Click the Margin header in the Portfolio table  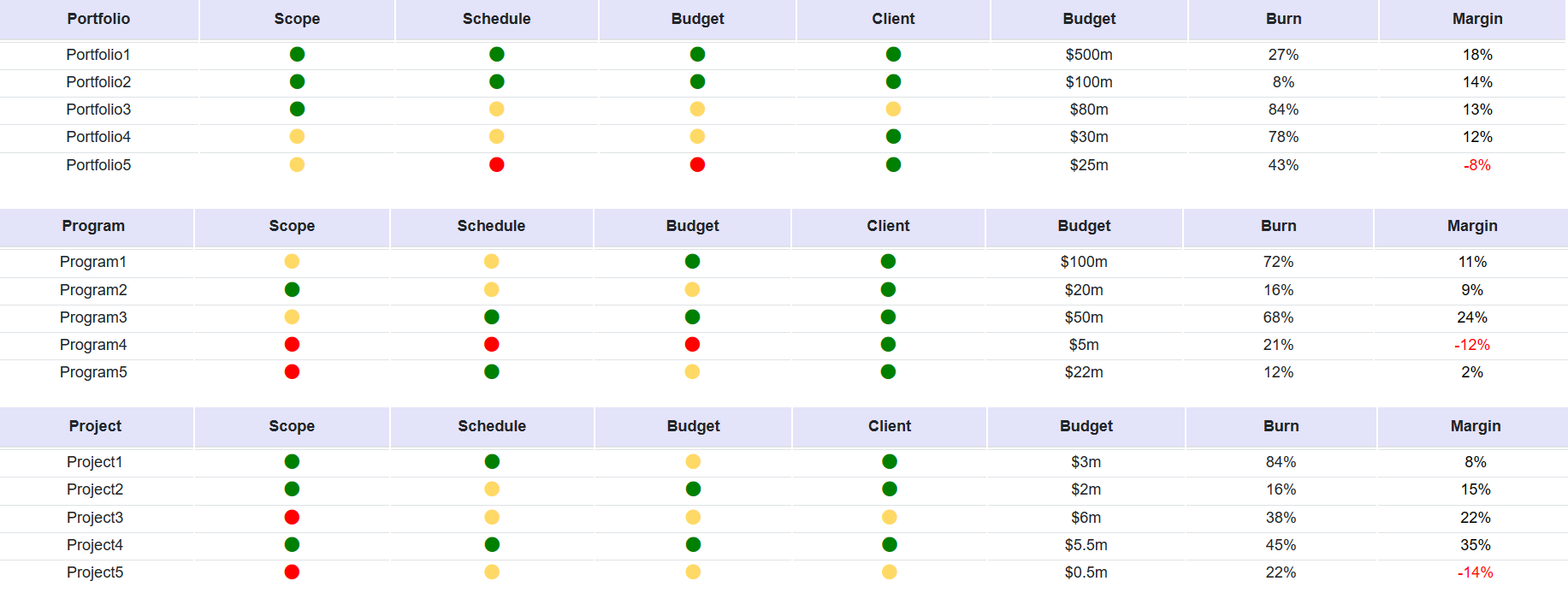(x=1476, y=19)
